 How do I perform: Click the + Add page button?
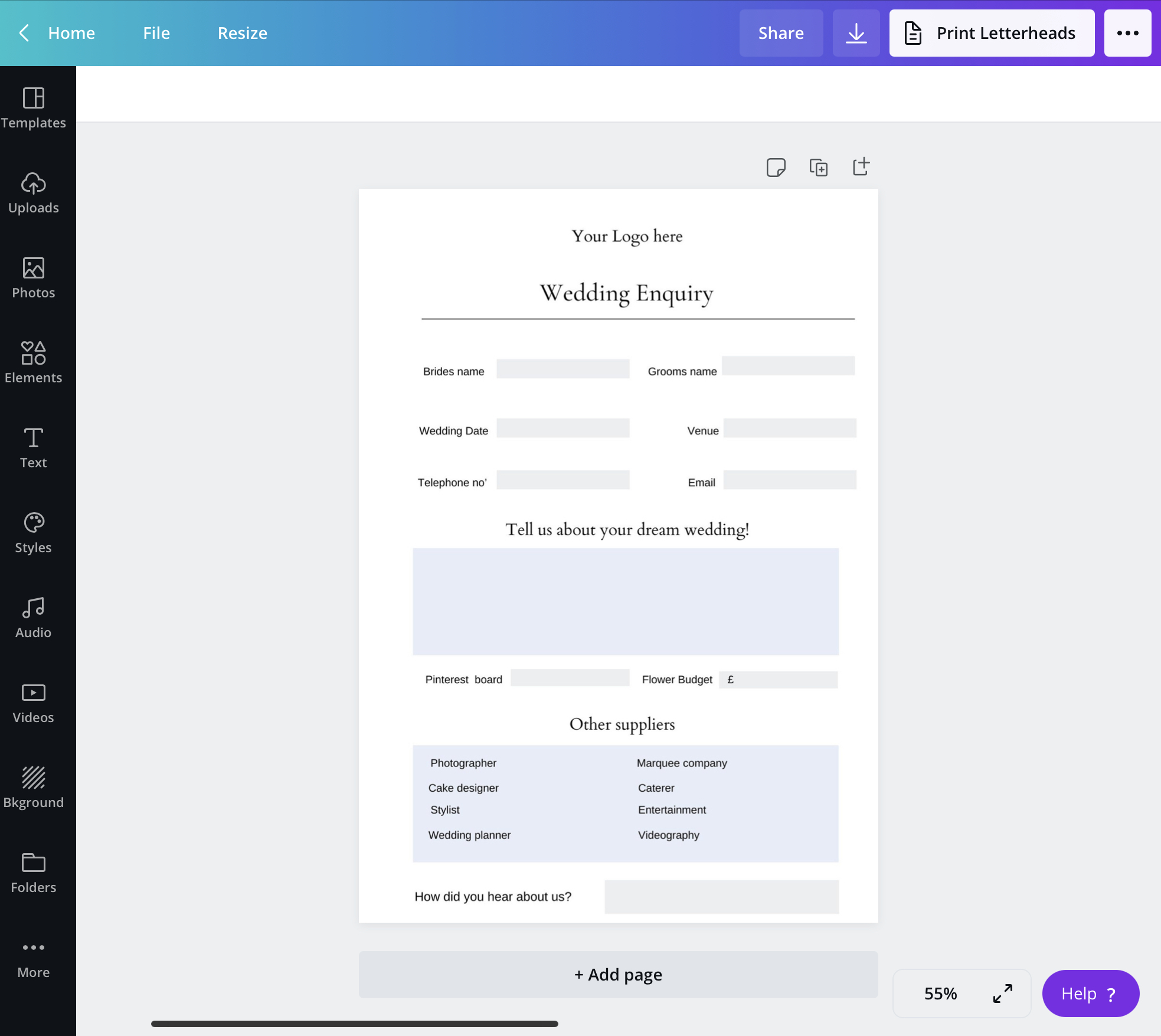click(x=618, y=975)
